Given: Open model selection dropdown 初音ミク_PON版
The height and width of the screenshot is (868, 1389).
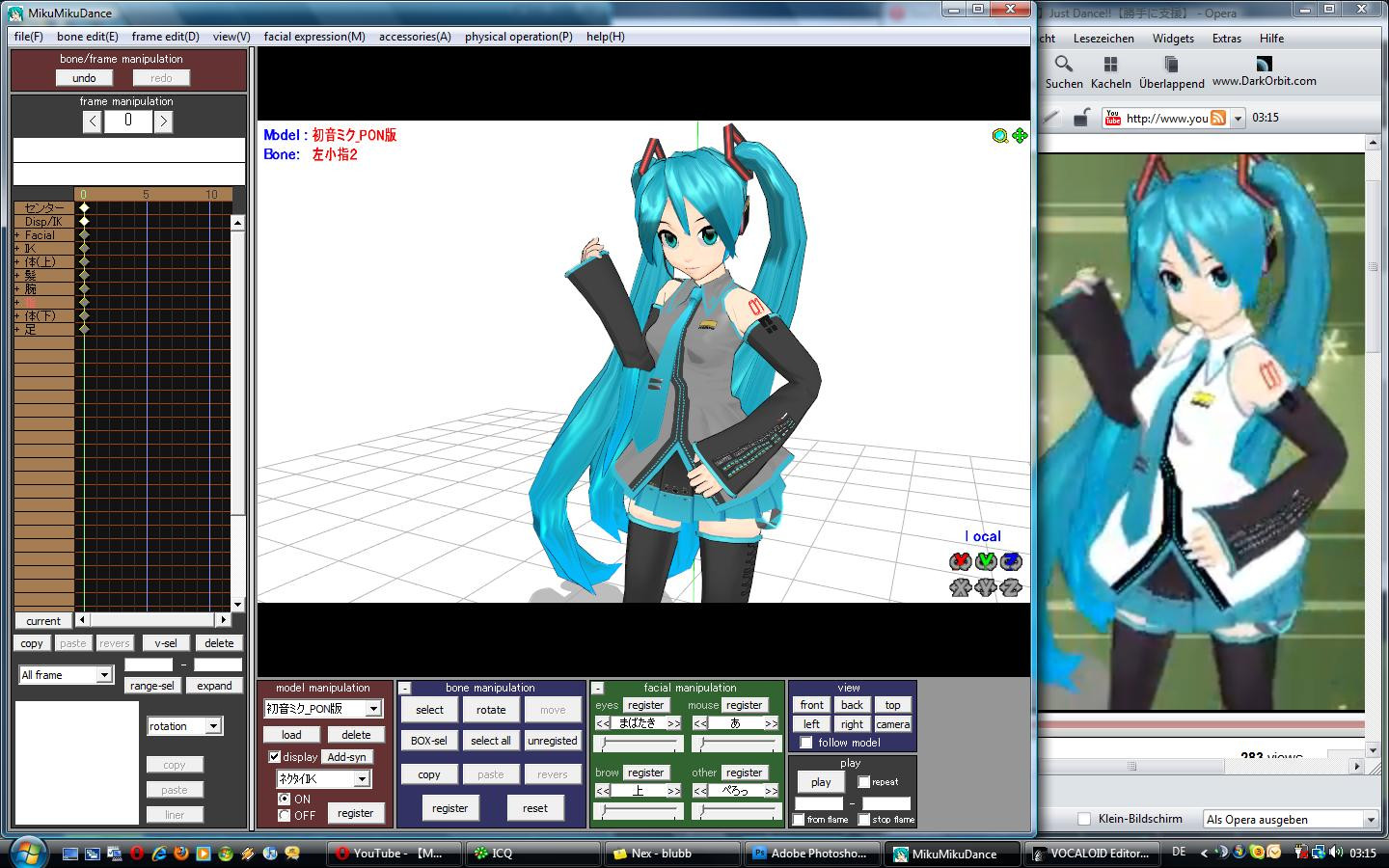Looking at the screenshot, I should click(x=373, y=709).
